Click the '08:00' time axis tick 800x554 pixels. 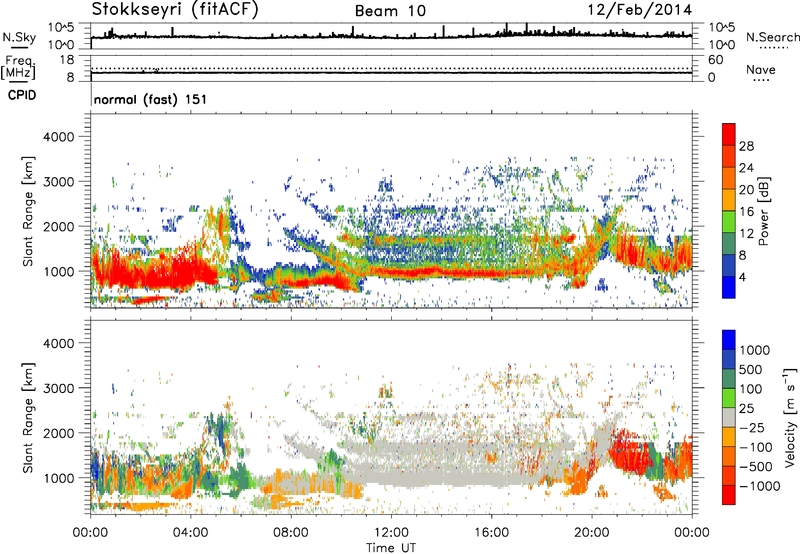(x=291, y=533)
